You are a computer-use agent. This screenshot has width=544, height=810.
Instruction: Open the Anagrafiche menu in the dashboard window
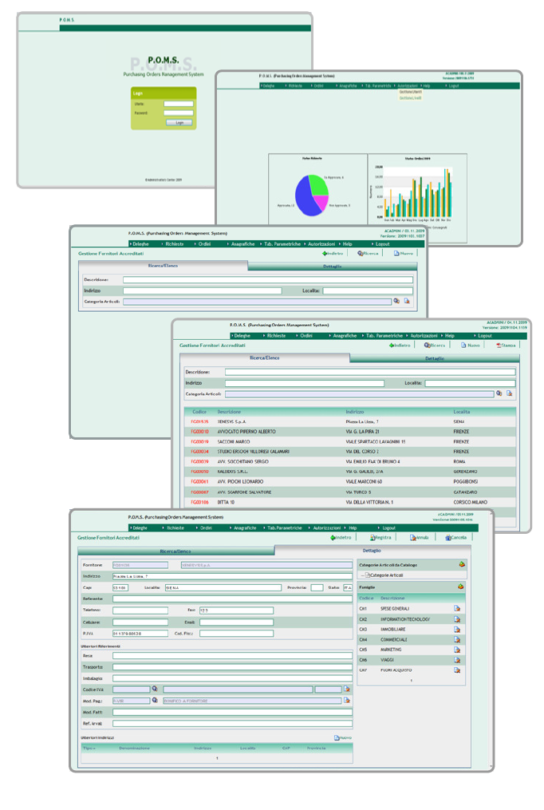[347, 86]
